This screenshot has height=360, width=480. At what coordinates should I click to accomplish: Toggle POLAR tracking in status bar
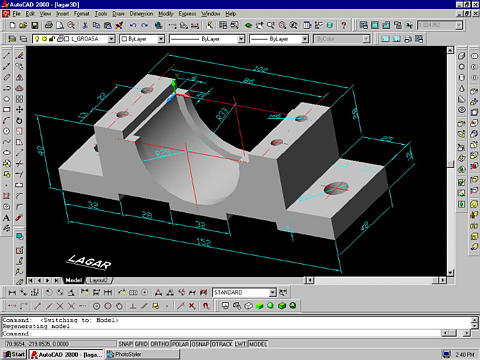(180, 344)
